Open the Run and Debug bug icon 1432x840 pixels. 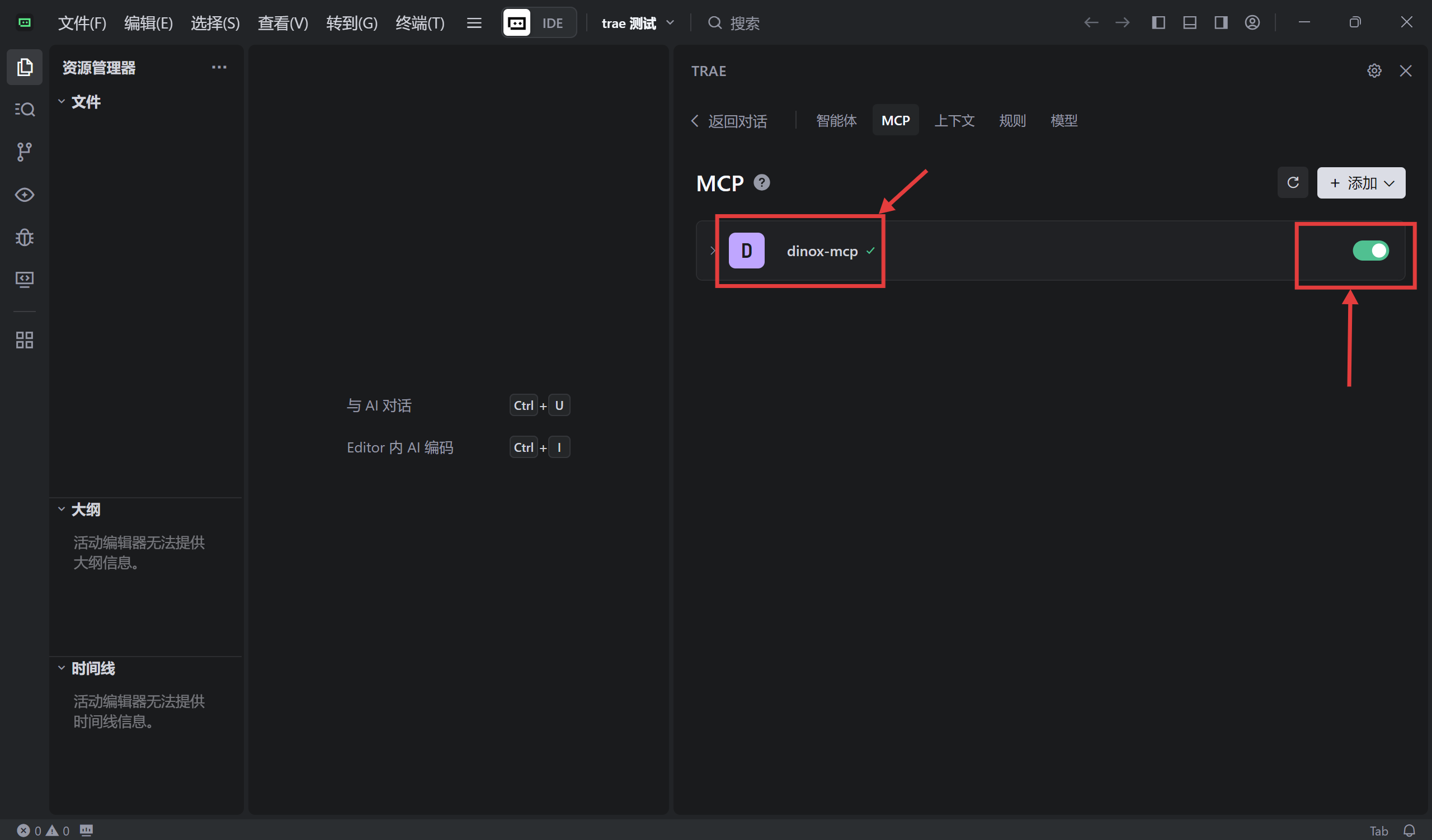click(25, 238)
